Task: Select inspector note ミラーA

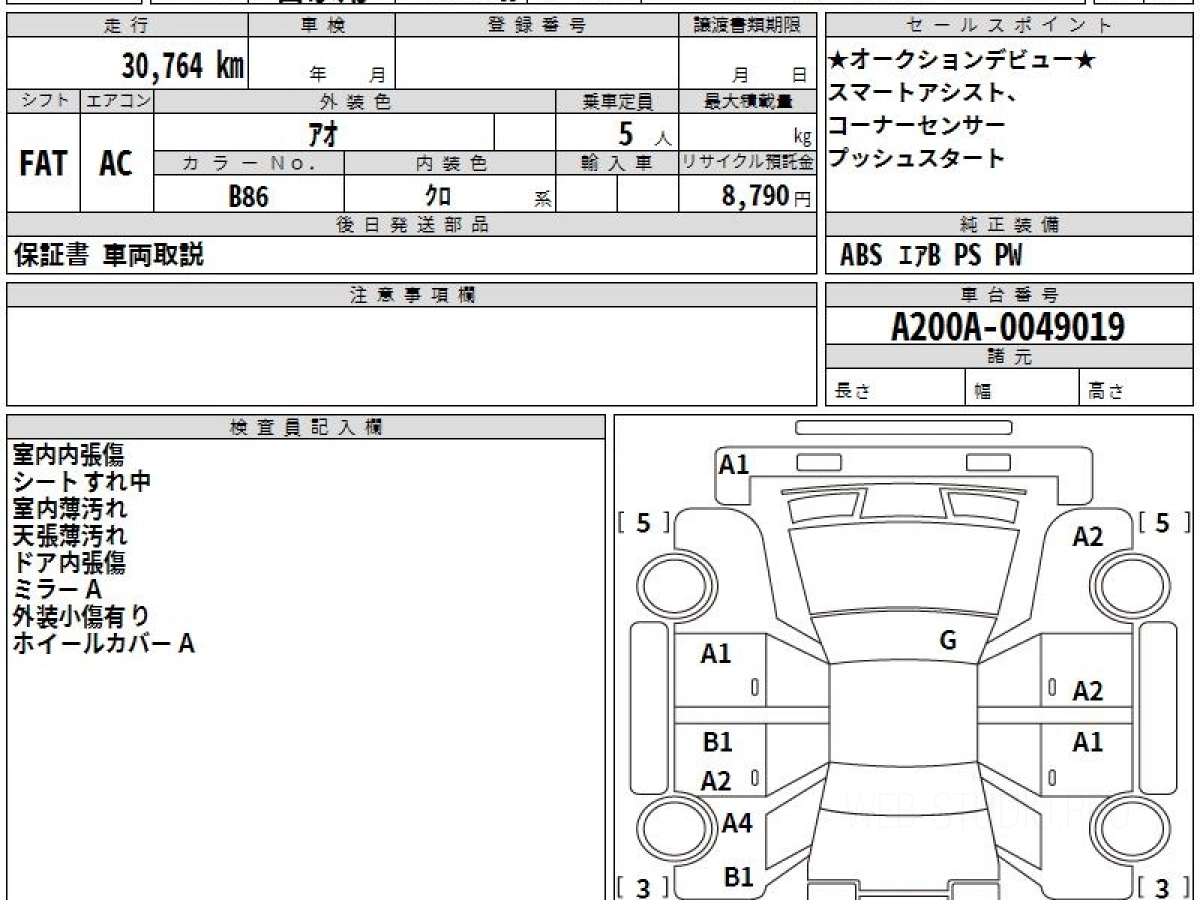Action: [x=57, y=590]
